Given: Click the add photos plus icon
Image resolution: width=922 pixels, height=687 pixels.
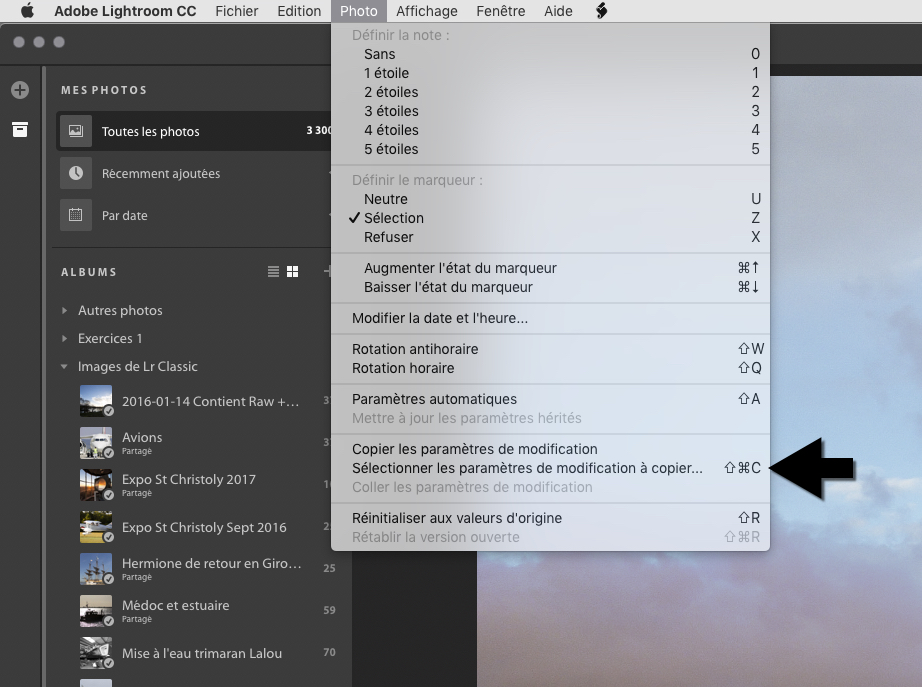Looking at the screenshot, I should pyautogui.click(x=20, y=90).
